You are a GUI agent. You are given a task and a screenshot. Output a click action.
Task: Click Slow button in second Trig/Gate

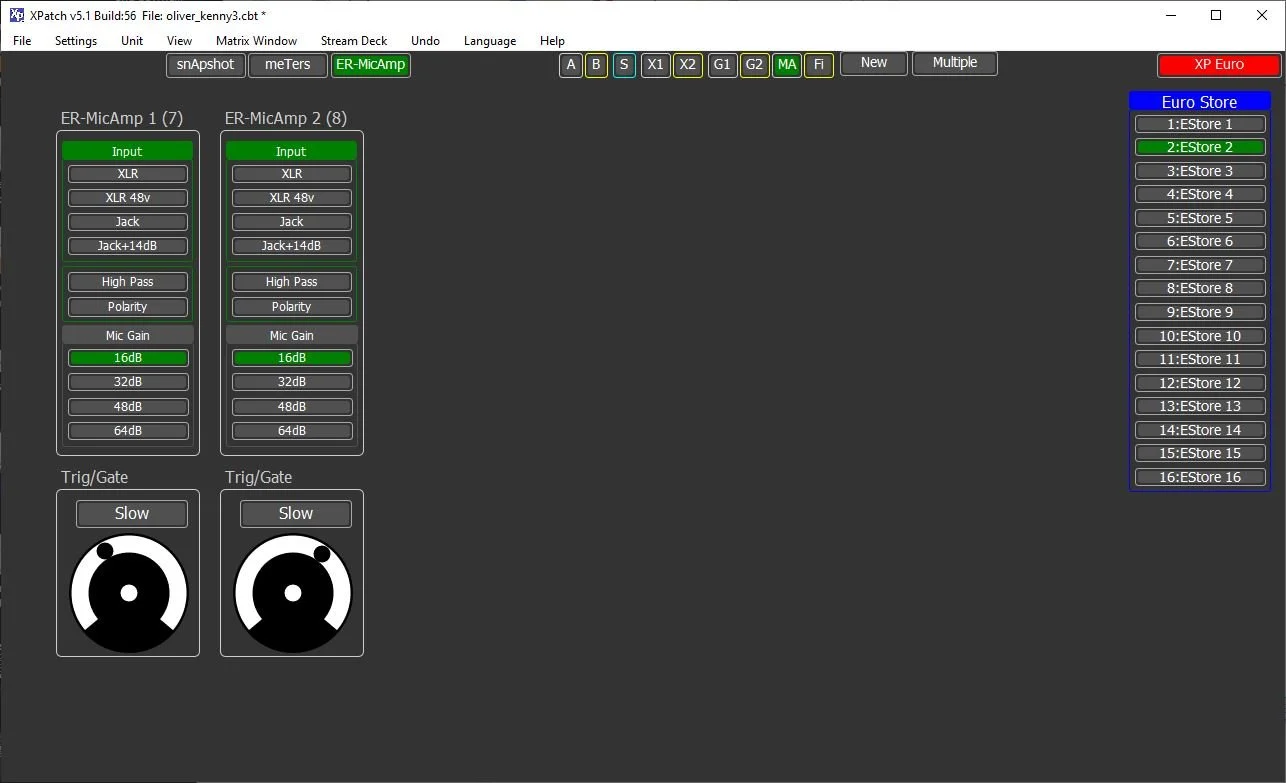(x=296, y=514)
